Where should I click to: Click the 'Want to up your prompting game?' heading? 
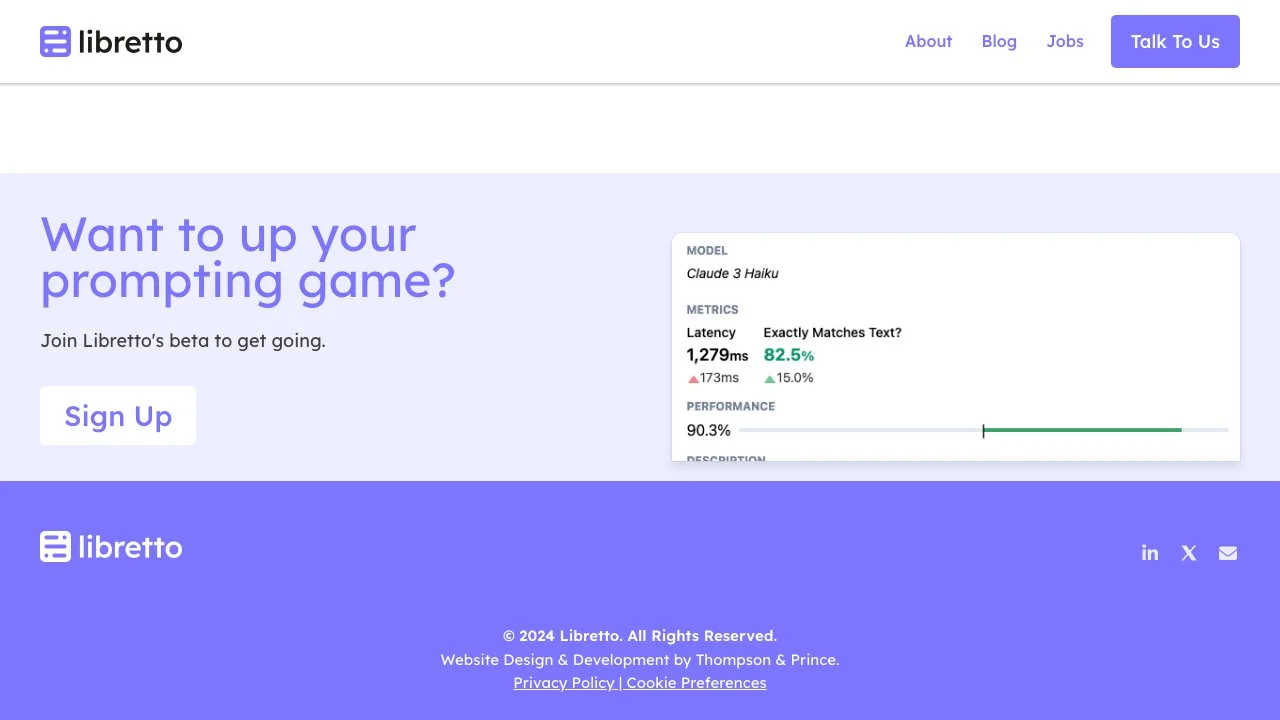coord(248,257)
